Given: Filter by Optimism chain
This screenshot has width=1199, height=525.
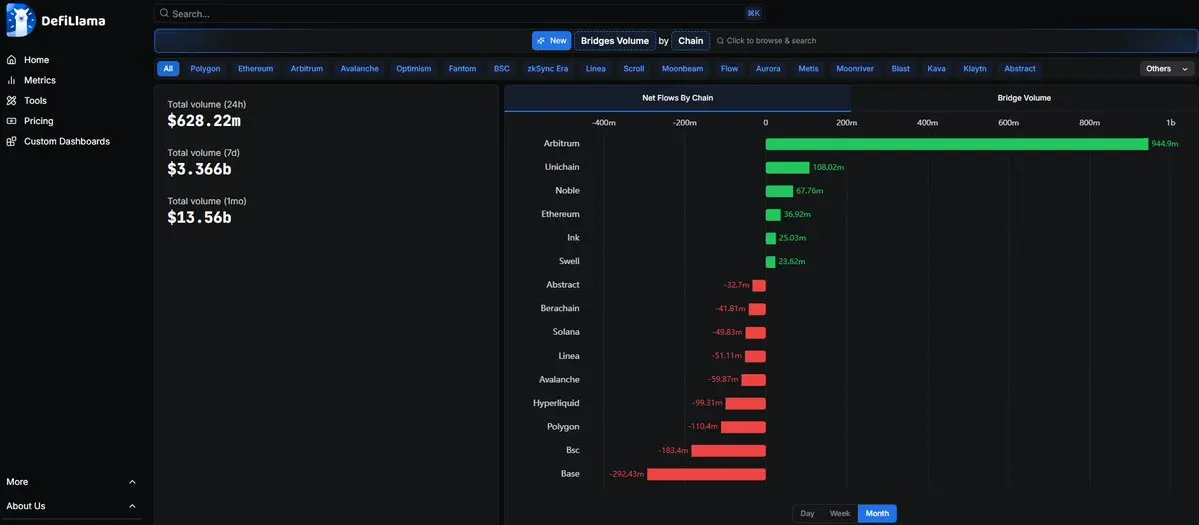Looking at the screenshot, I should [x=414, y=69].
